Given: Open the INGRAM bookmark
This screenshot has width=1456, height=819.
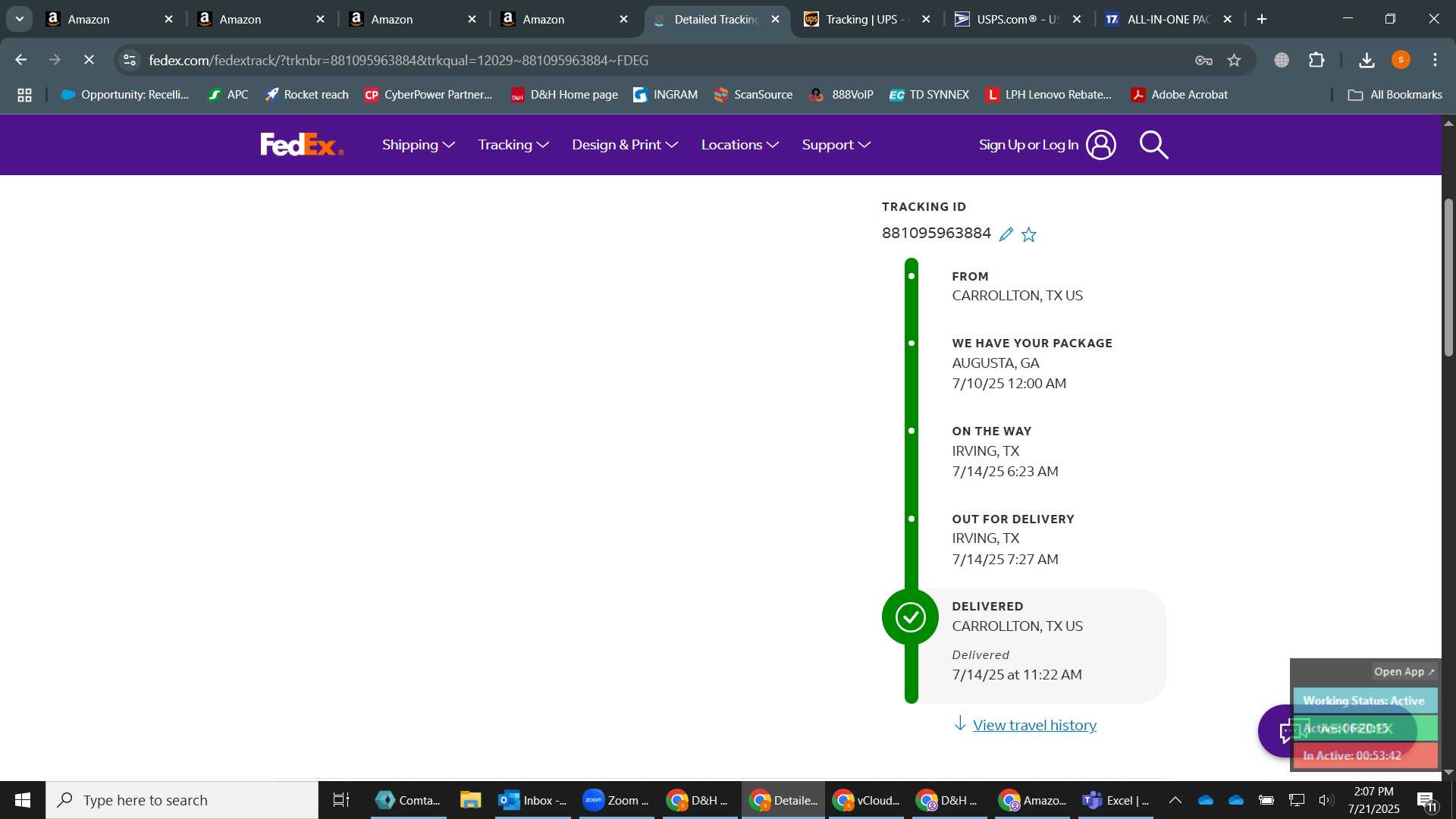Looking at the screenshot, I should pos(665,95).
